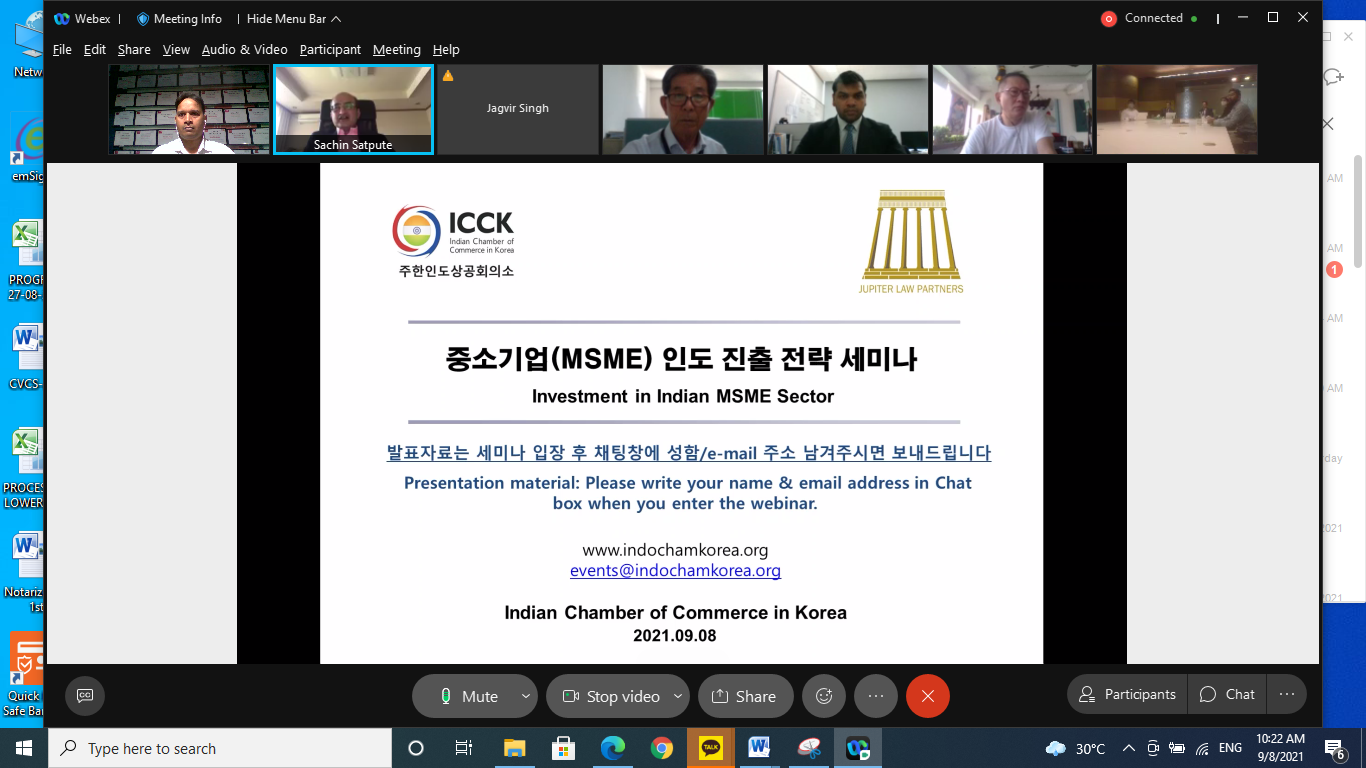
Task: Open the View menu
Action: 176,49
